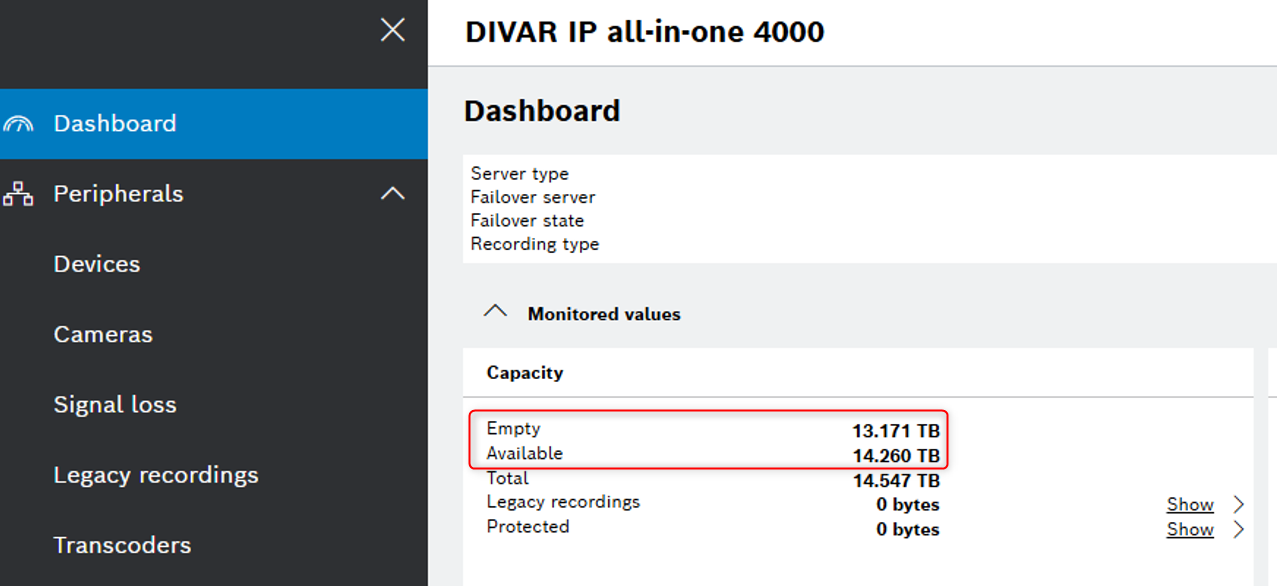1277x586 pixels.
Task: Collapse the Peripherals submenu chevron
Action: 393,193
